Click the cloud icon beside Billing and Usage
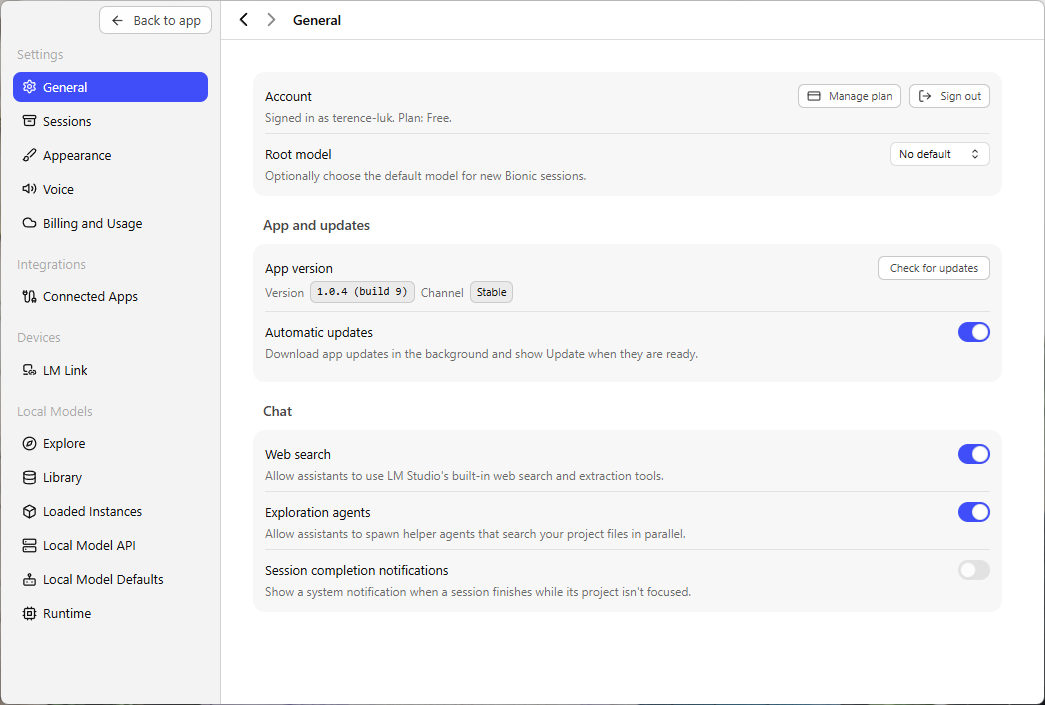Image resolution: width=1045 pixels, height=705 pixels. [29, 223]
